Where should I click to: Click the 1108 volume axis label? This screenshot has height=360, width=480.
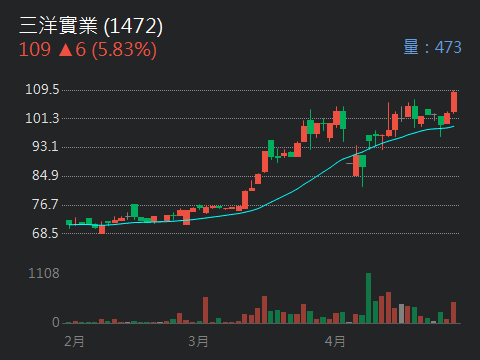(x=44, y=273)
